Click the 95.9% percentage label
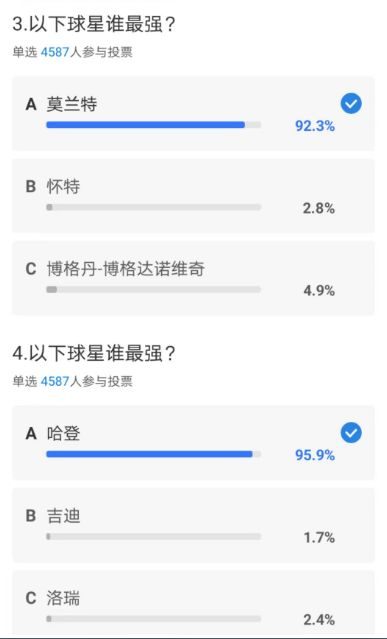This screenshot has height=639, width=387. pos(315,455)
